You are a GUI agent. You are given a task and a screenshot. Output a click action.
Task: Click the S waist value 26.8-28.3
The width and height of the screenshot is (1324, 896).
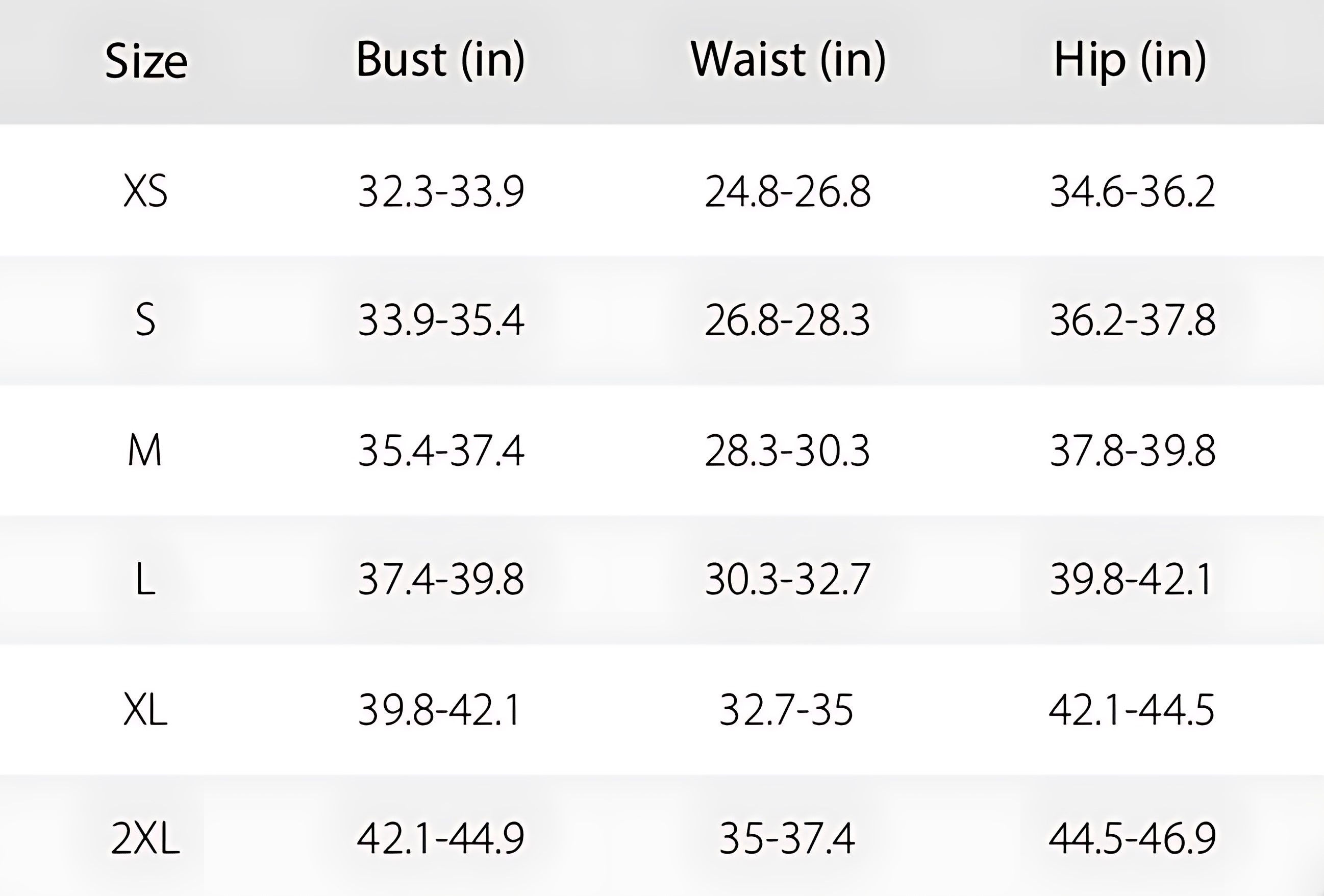(x=787, y=320)
